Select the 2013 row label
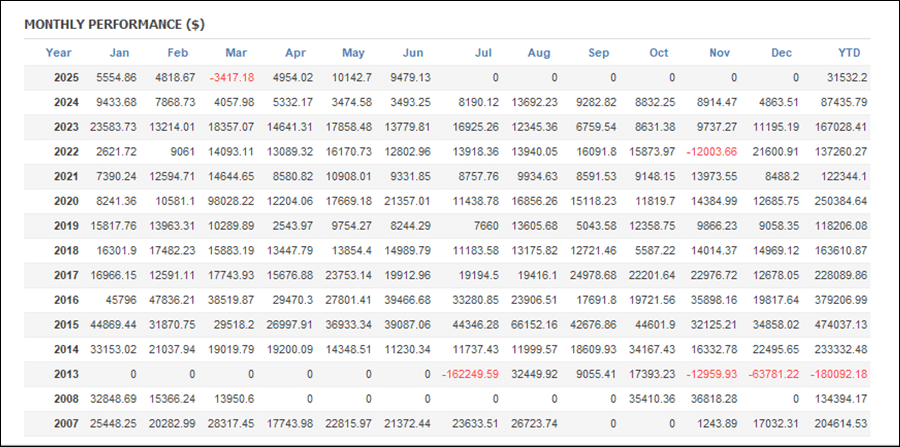Image resolution: width=900 pixels, height=447 pixels. point(67,374)
